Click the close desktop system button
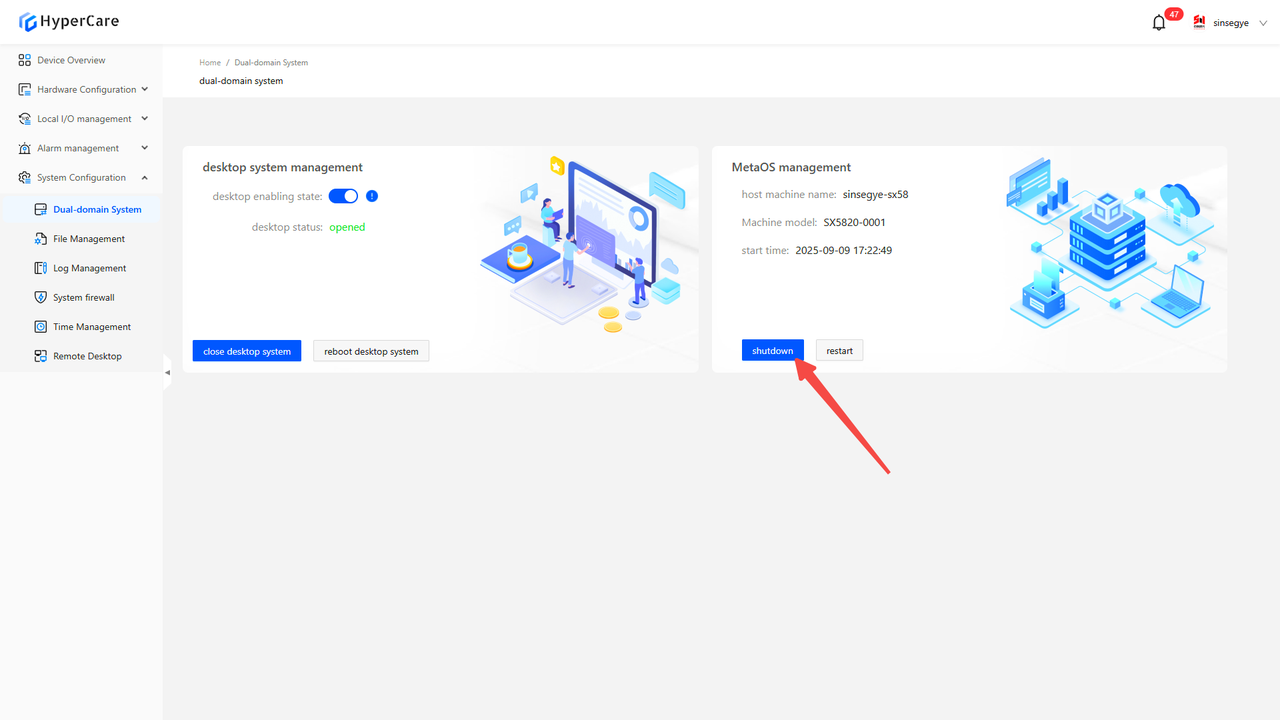Screen dimensions: 1280x720 click(x=247, y=351)
